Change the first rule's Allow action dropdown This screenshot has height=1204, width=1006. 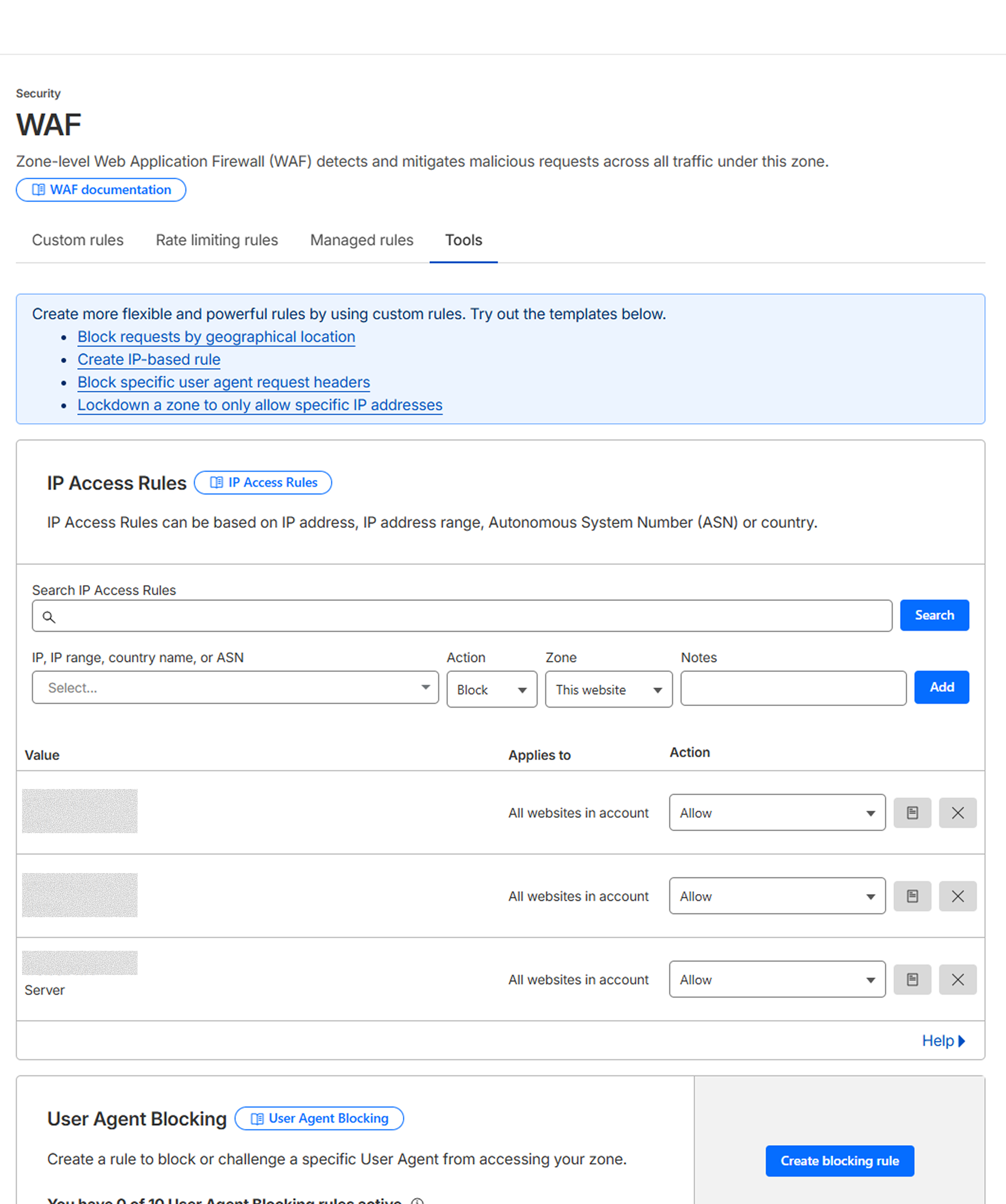pos(777,813)
